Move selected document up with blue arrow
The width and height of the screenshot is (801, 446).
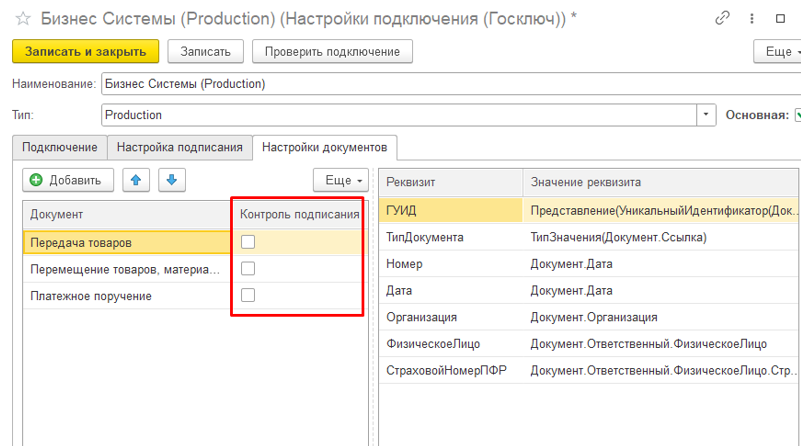(136, 180)
